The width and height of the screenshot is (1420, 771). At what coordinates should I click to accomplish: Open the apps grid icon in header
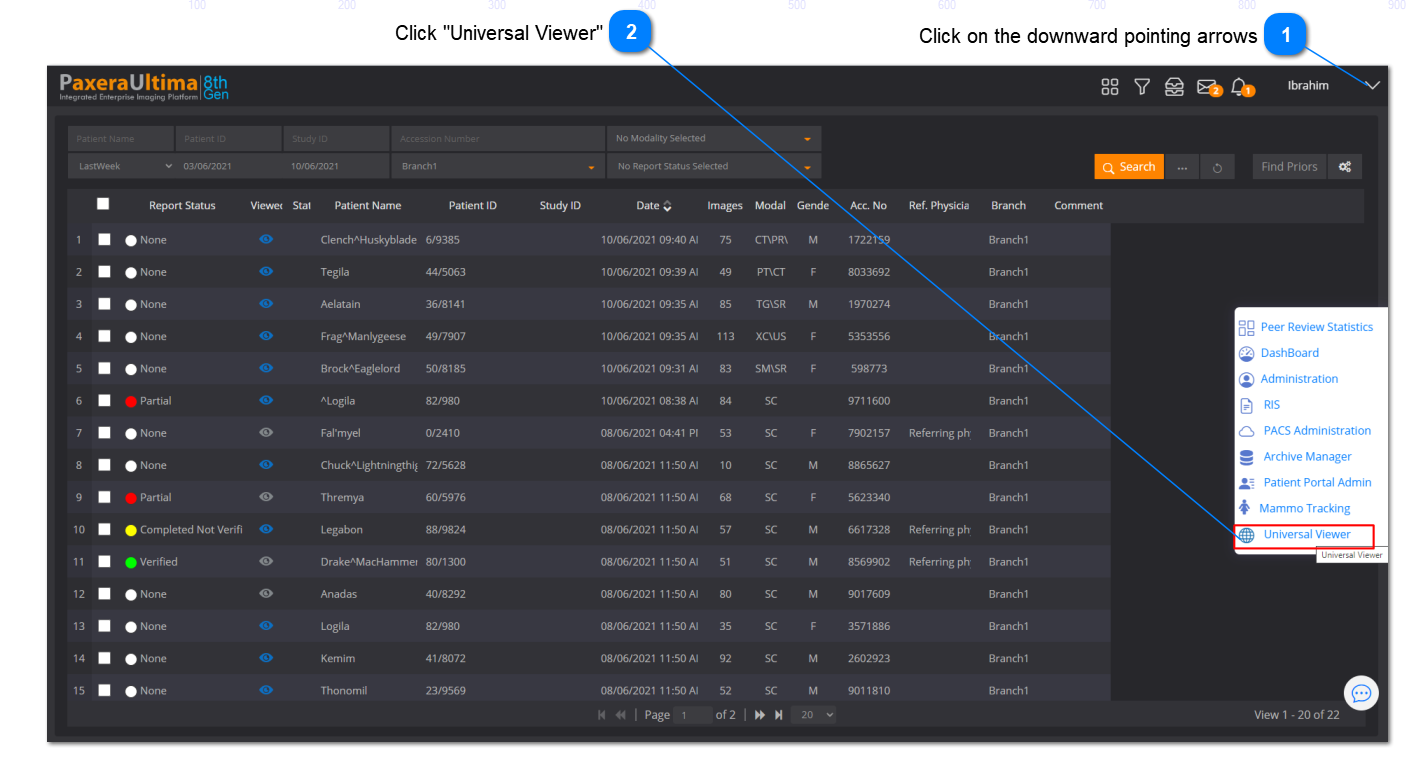1109,87
